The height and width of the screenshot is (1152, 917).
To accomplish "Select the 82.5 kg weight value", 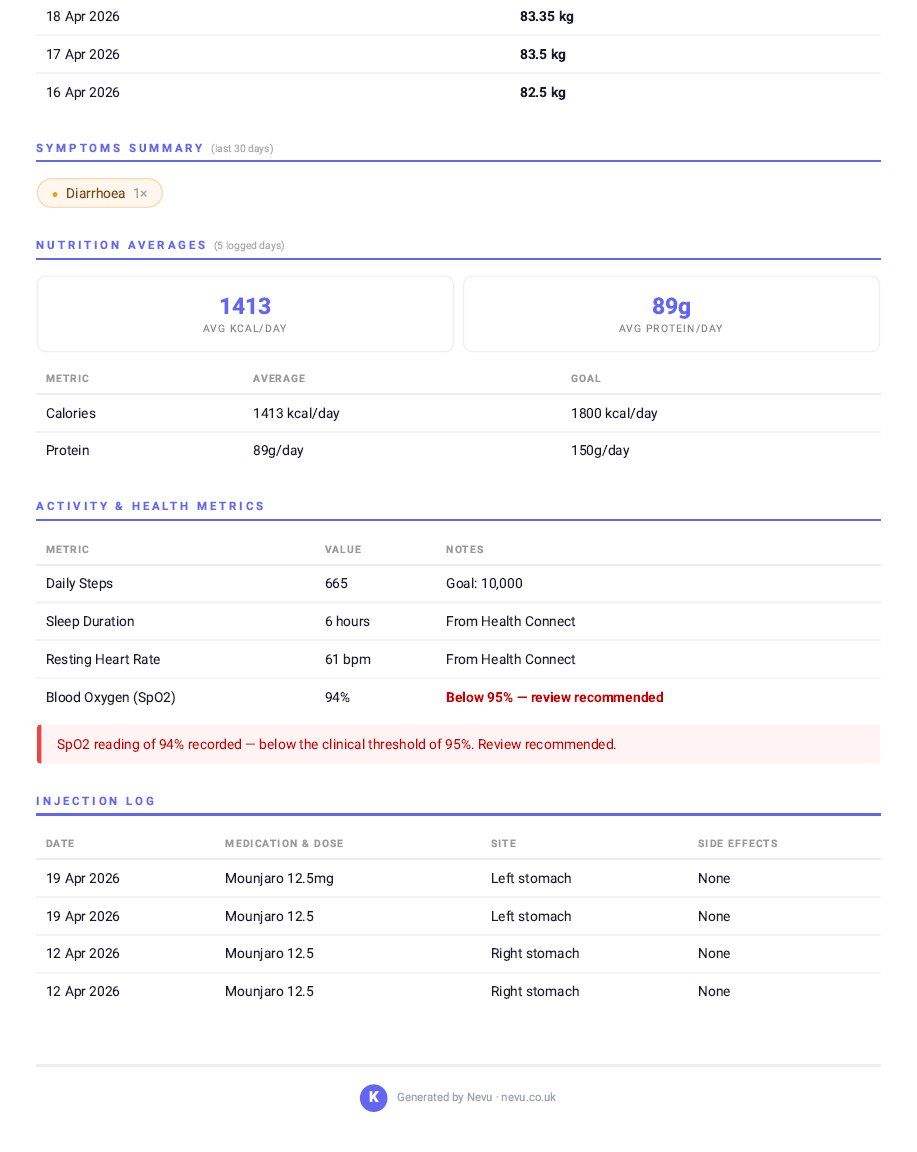I will (x=542, y=93).
